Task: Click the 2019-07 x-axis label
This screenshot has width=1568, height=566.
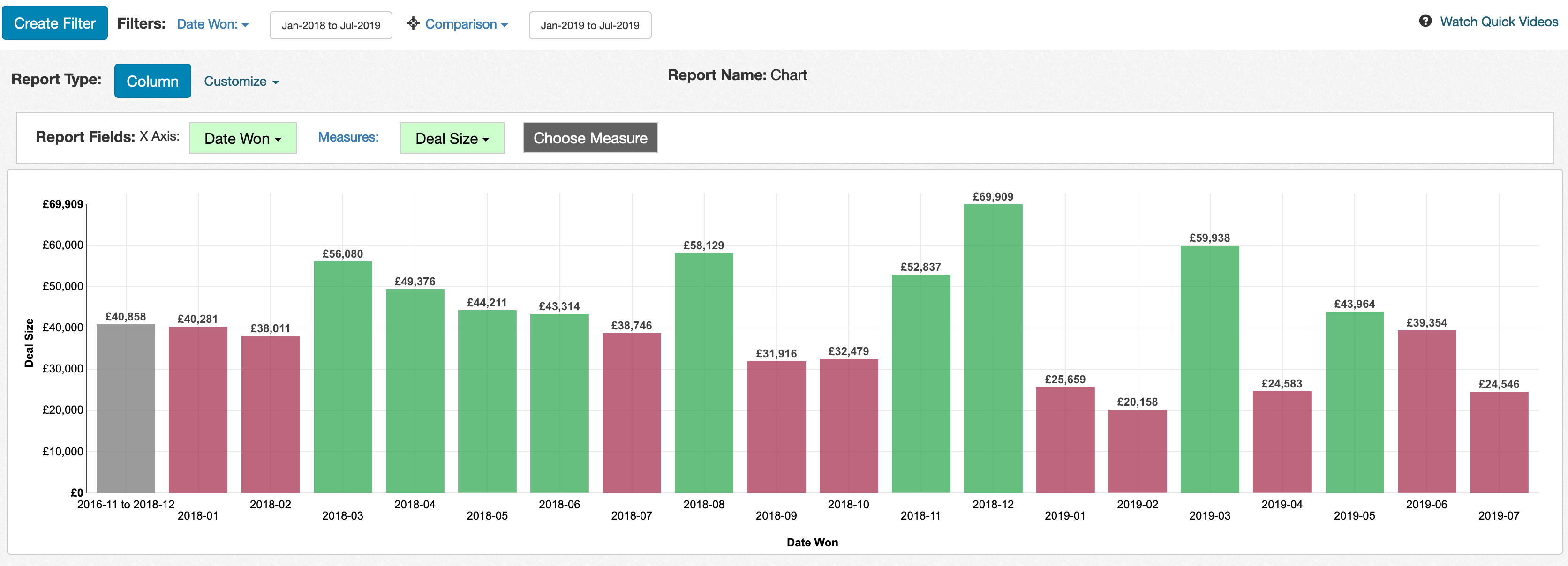Action: 1499,515
